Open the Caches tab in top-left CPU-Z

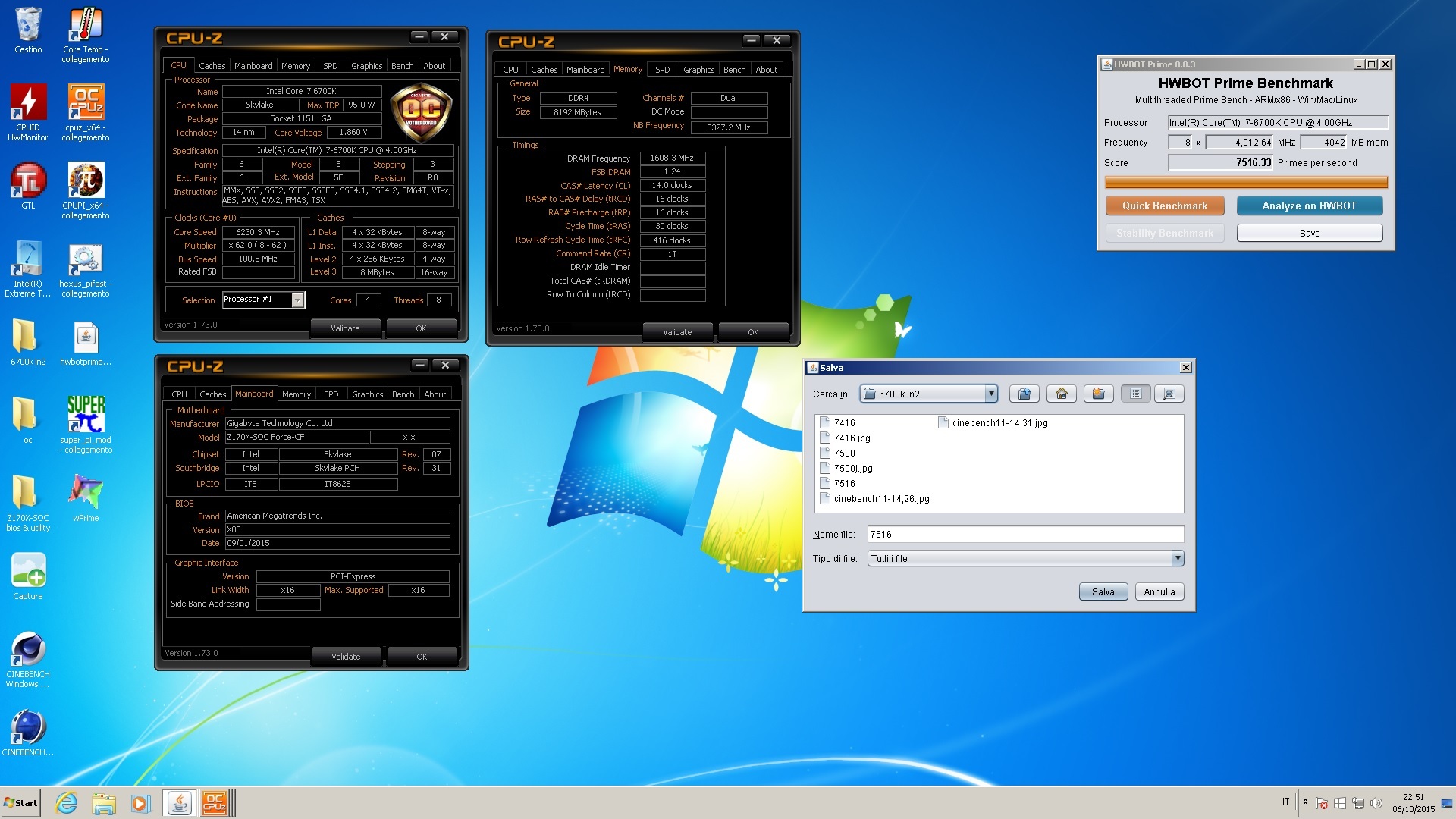coord(212,66)
